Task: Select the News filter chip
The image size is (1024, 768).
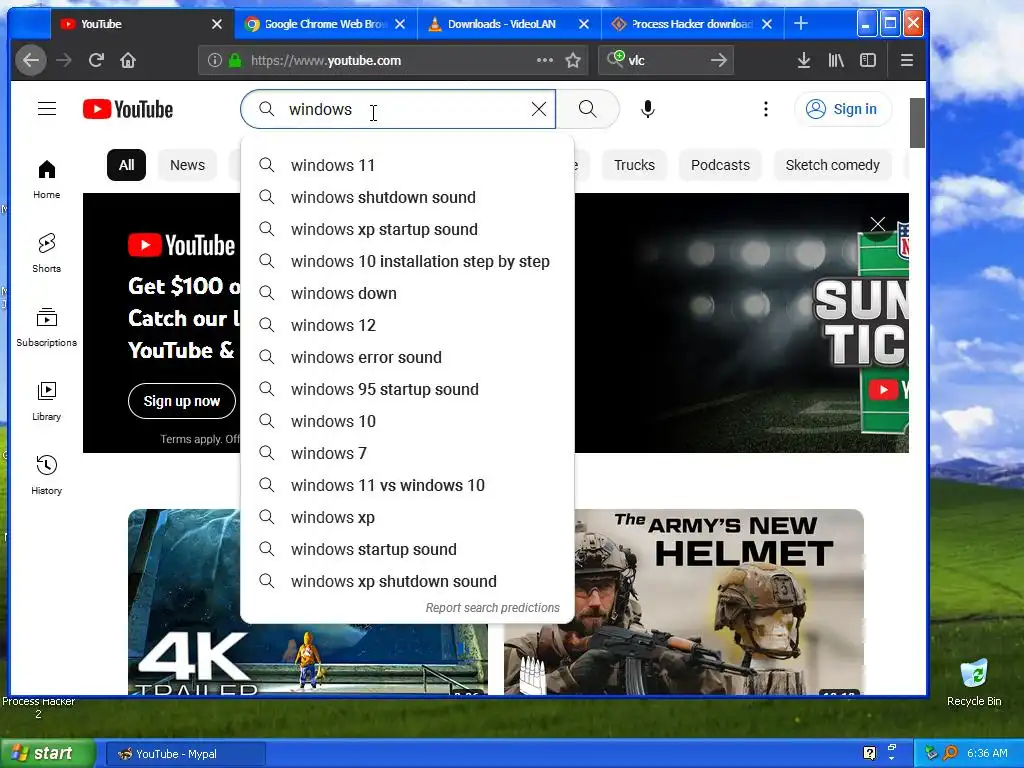Action: (187, 165)
